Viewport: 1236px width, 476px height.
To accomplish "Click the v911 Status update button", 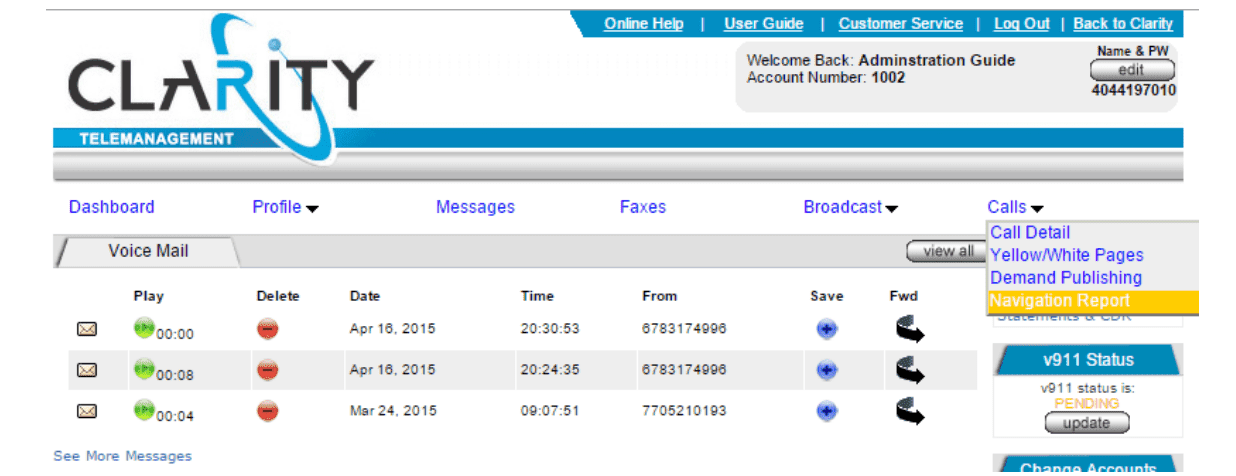I will (1086, 423).
